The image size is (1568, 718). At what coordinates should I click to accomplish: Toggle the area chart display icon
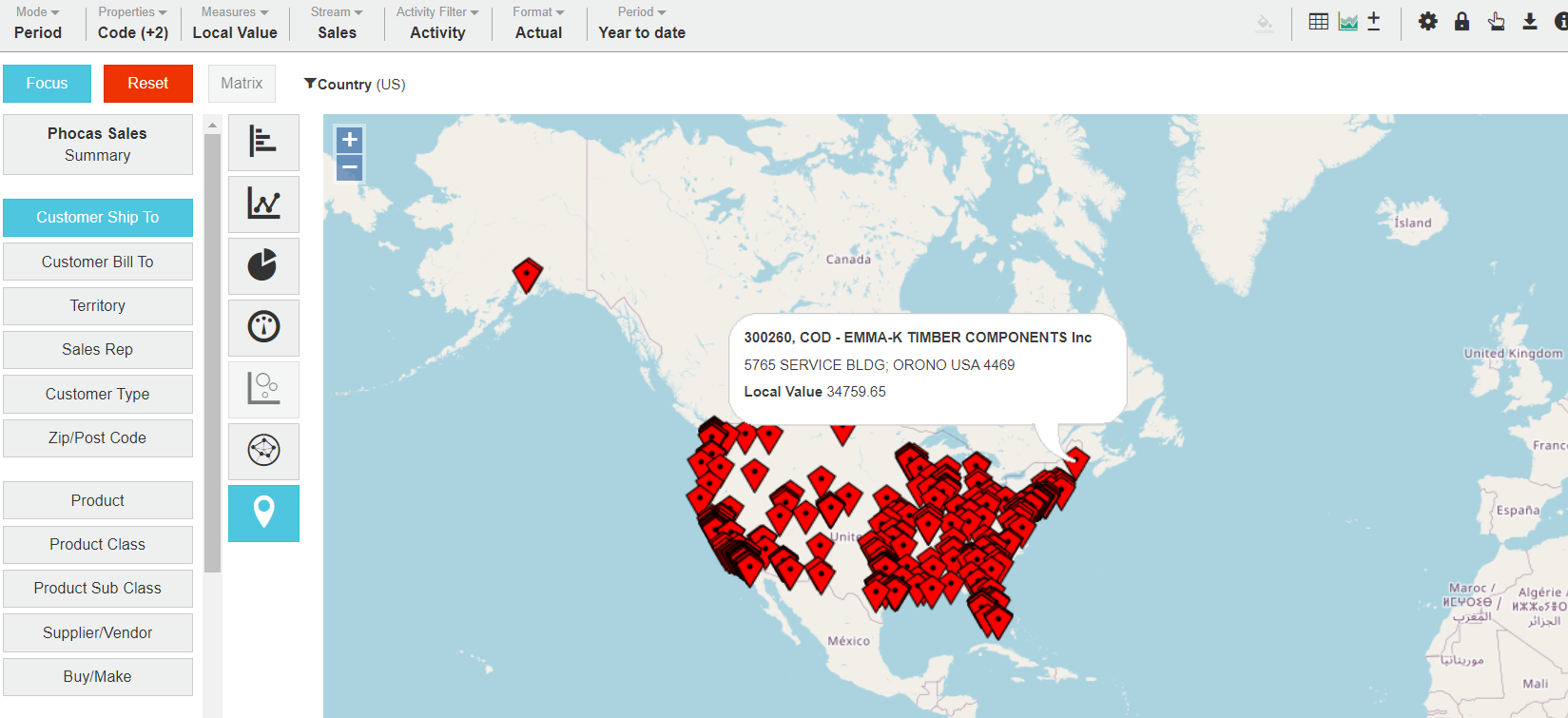click(x=1347, y=22)
